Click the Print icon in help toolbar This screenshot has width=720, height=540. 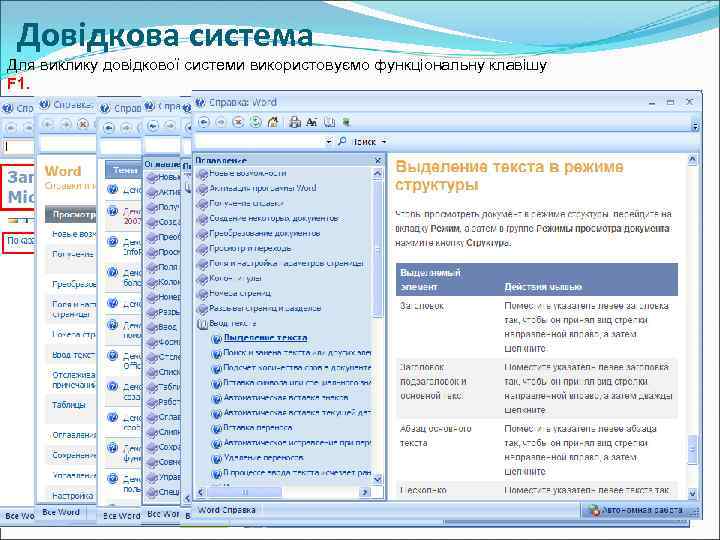point(295,122)
